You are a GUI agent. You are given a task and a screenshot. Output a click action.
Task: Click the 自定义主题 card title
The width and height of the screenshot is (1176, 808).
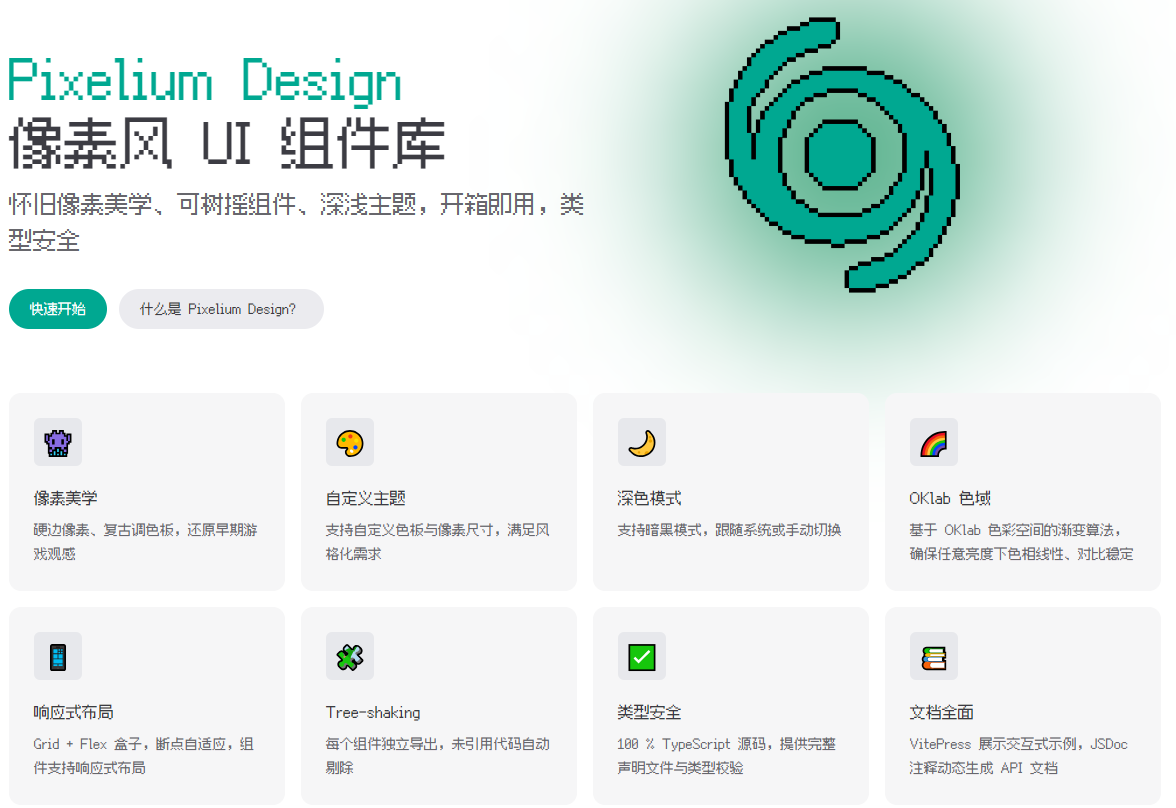[x=365, y=498]
